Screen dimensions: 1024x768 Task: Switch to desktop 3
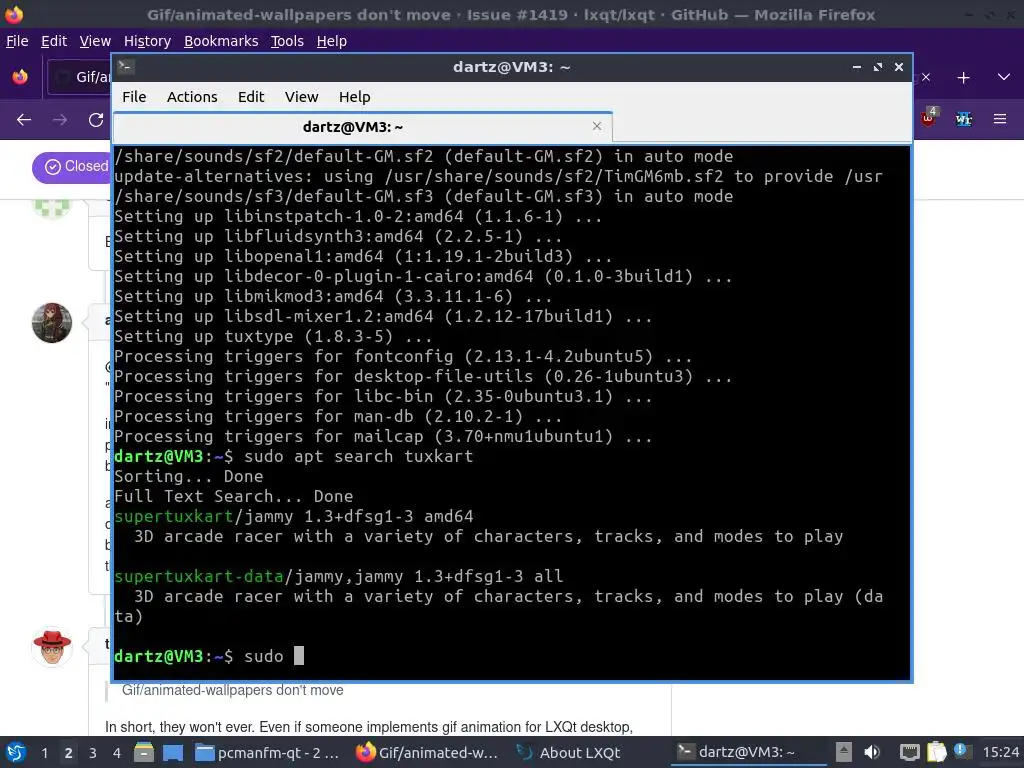92,753
